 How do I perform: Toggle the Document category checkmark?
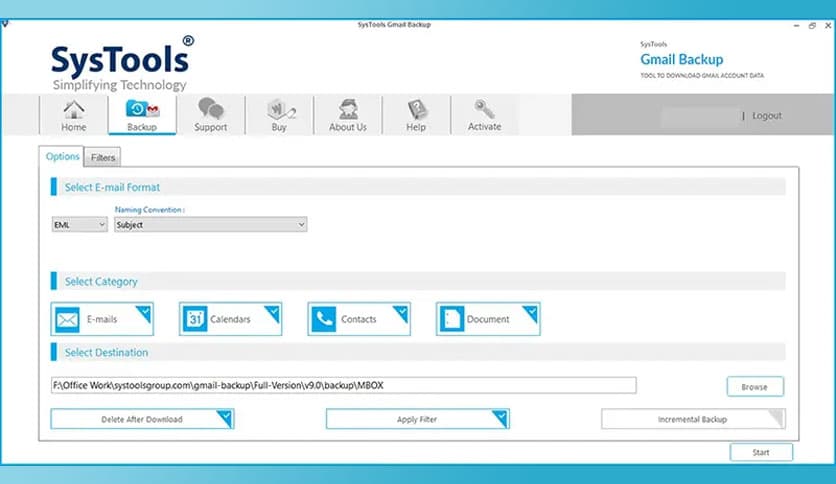coord(530,313)
